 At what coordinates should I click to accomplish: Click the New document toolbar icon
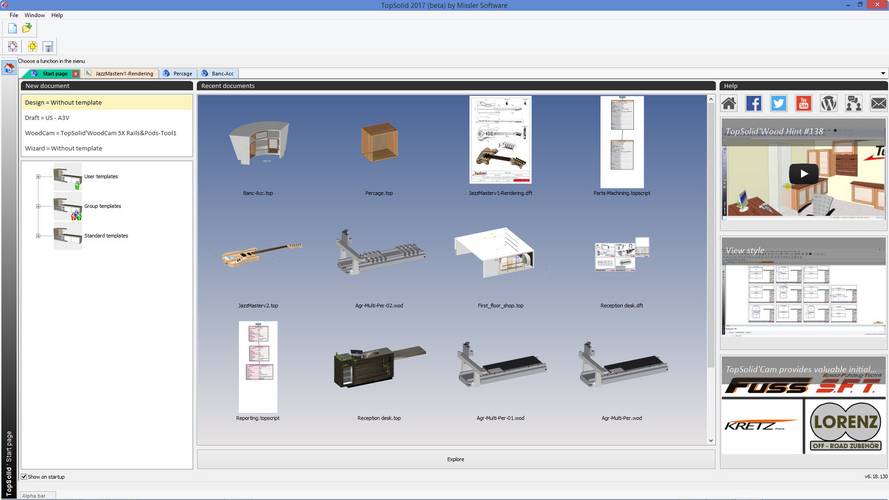[x=13, y=28]
